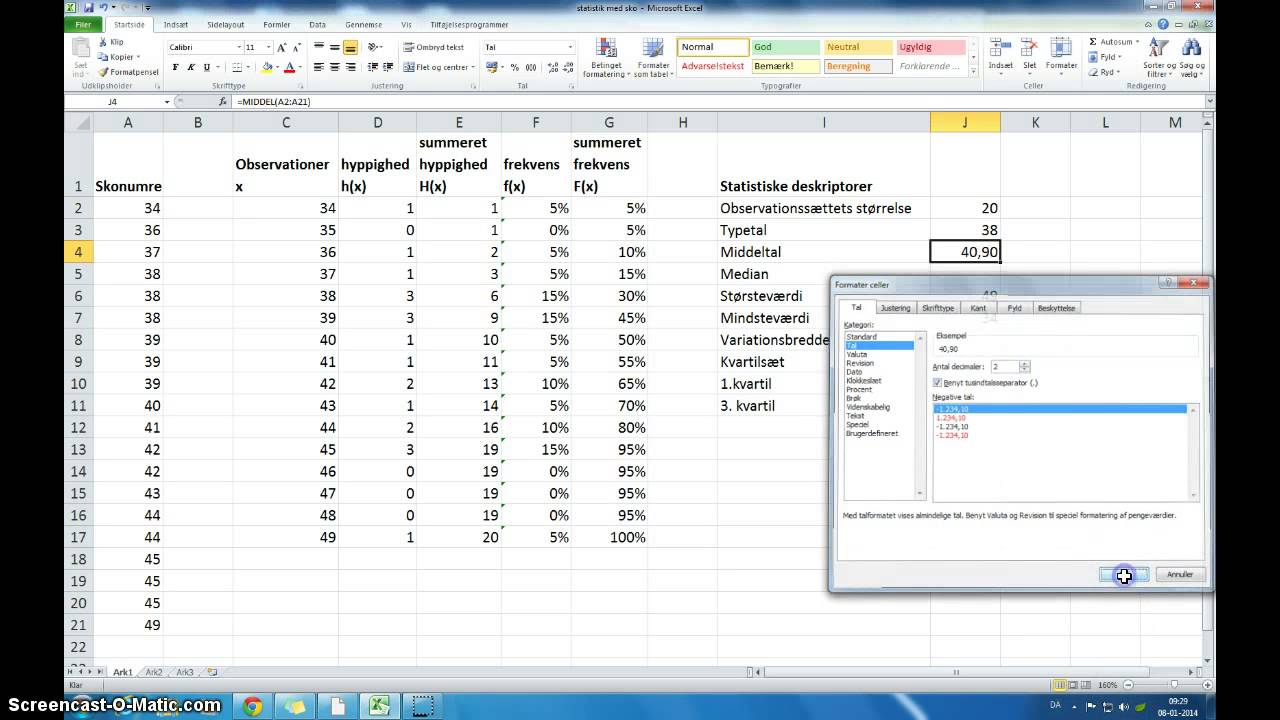Switch to the Indsæt ribbon tab
Image resolution: width=1280 pixels, height=720 pixels.
coord(175,24)
